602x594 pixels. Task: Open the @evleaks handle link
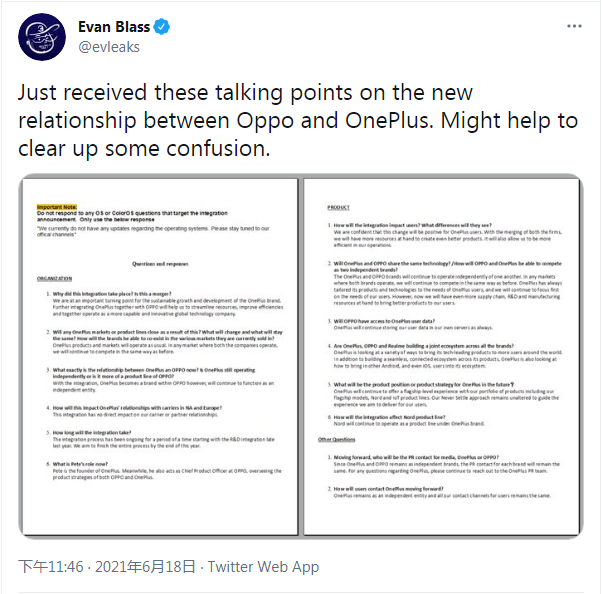pyautogui.click(x=111, y=46)
